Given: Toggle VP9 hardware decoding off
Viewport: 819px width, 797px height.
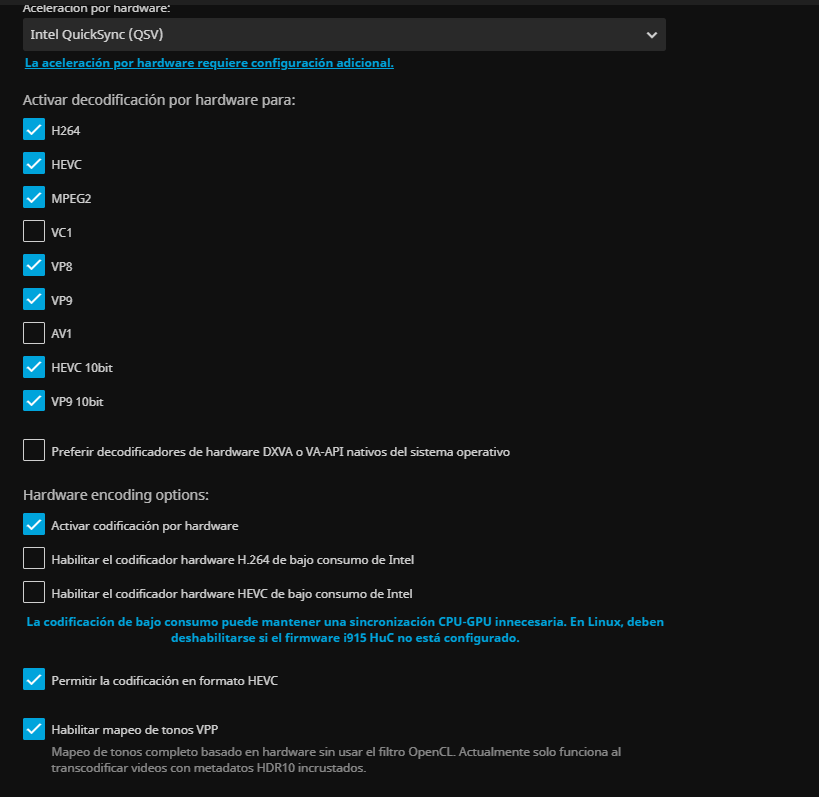Looking at the screenshot, I should pos(34,300).
